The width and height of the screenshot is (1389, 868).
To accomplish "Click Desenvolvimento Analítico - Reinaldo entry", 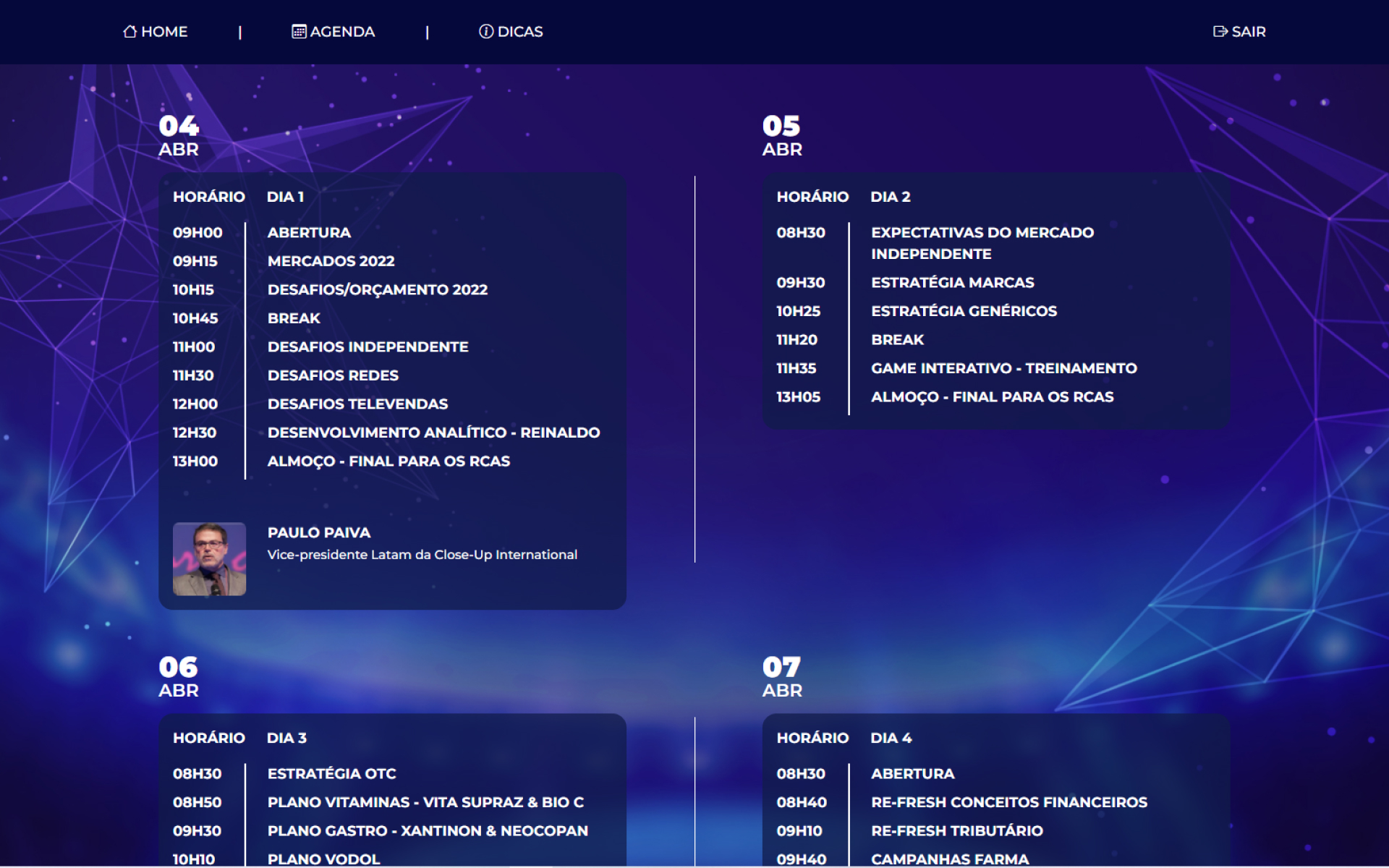I will [x=433, y=433].
